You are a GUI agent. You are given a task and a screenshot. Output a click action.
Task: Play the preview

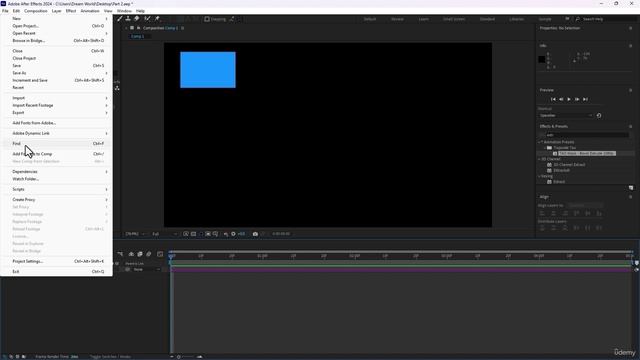pos(569,99)
